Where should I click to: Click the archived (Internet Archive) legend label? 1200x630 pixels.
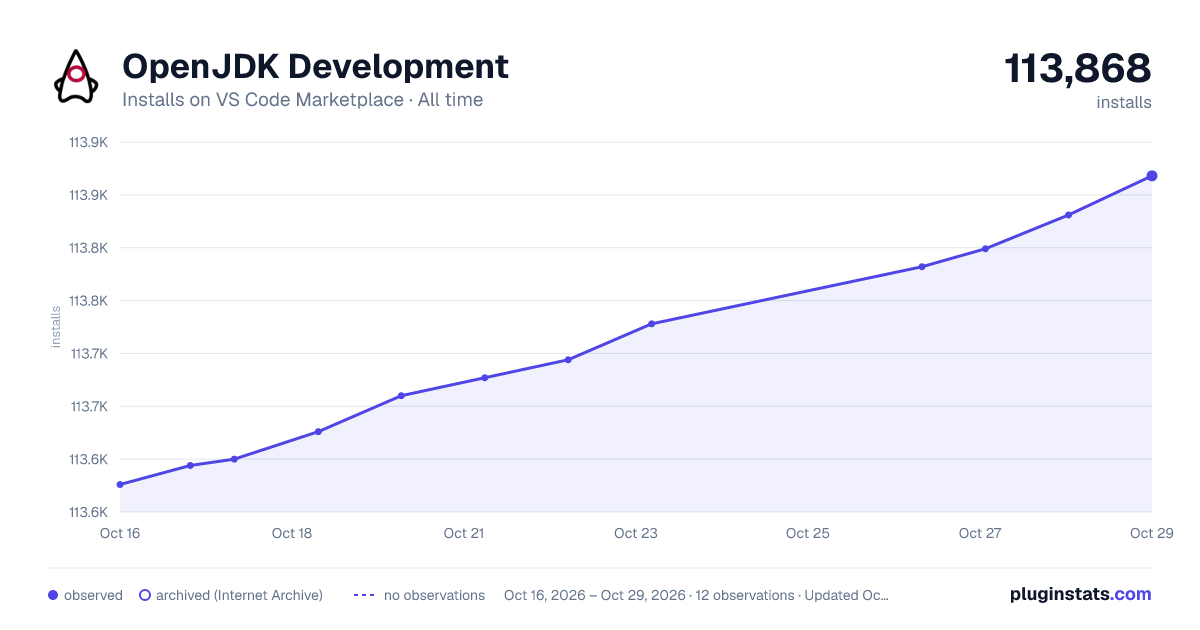tap(239, 595)
